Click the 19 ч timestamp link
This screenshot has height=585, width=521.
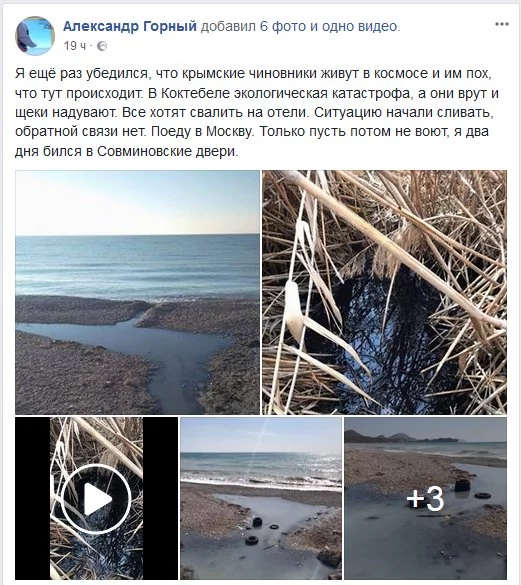(x=75, y=46)
